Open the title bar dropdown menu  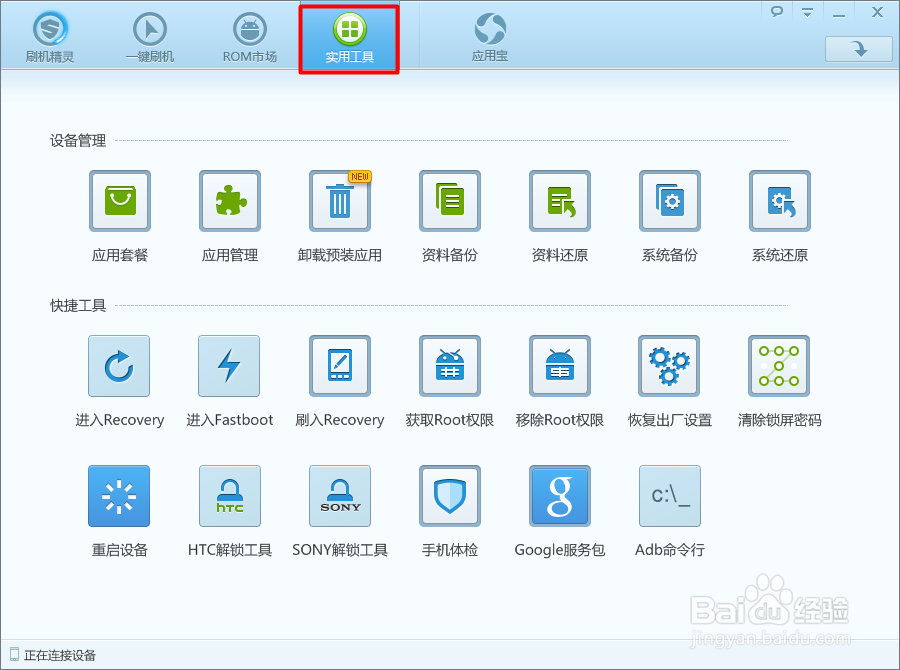pyautogui.click(x=807, y=12)
